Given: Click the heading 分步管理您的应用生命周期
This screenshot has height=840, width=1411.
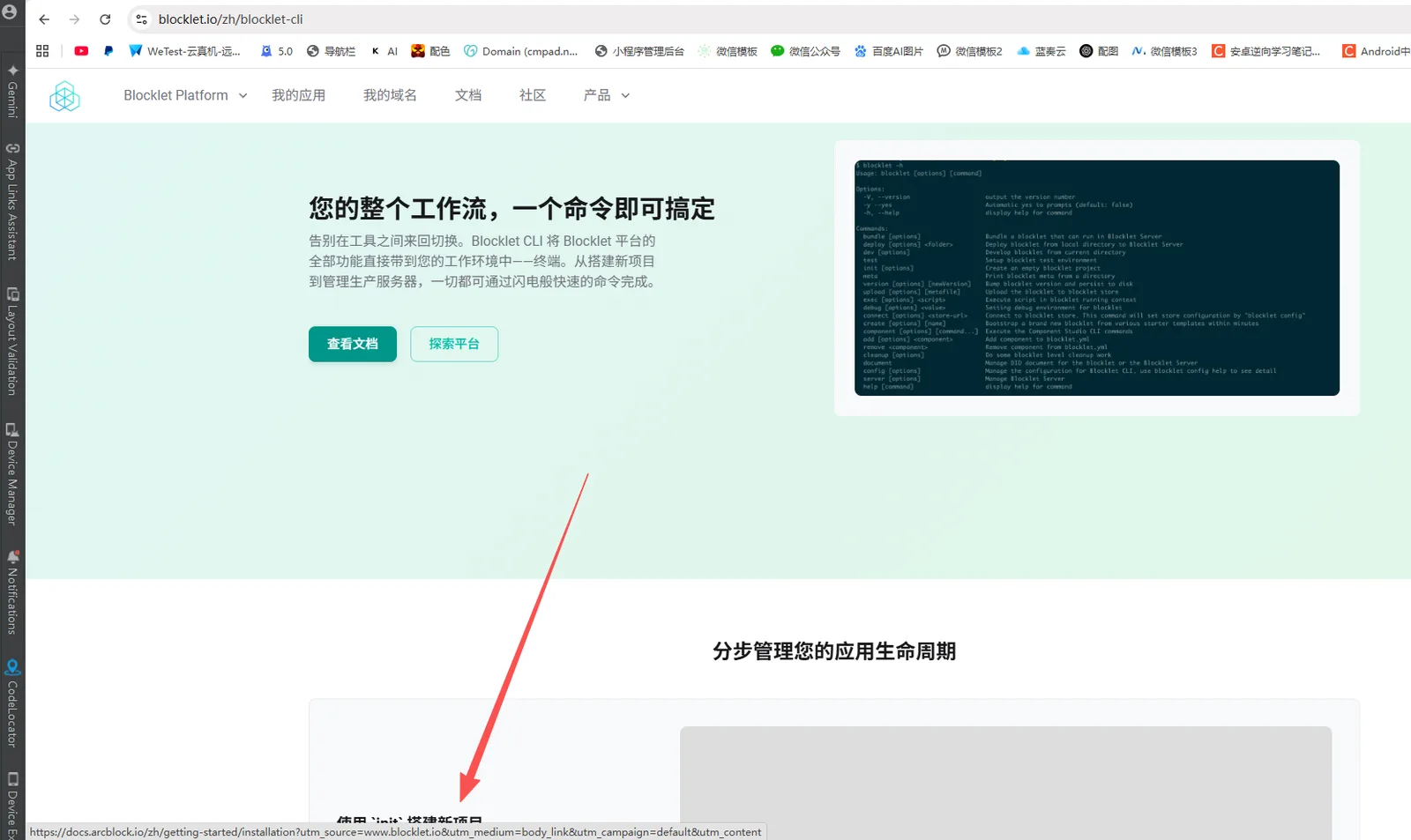Looking at the screenshot, I should [x=834, y=651].
